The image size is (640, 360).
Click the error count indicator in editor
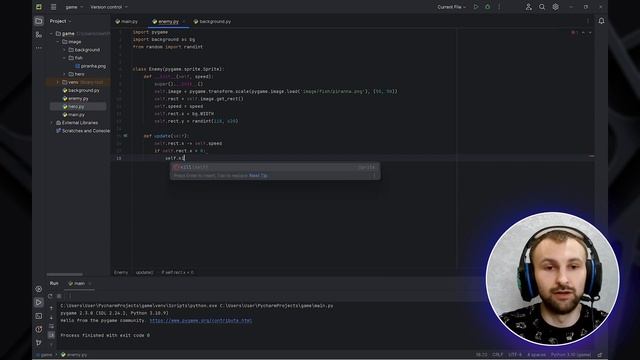click(x=574, y=32)
